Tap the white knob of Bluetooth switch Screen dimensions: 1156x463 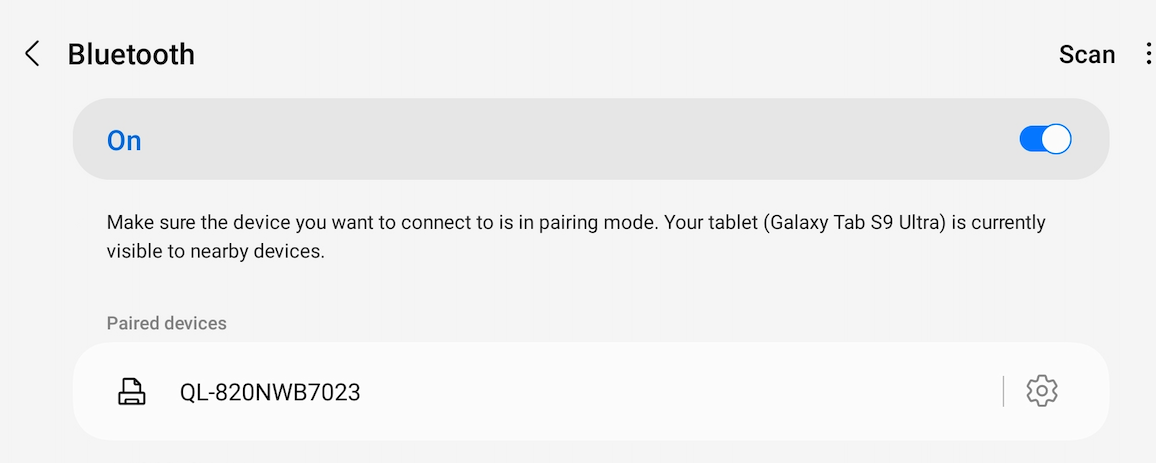coord(1057,139)
